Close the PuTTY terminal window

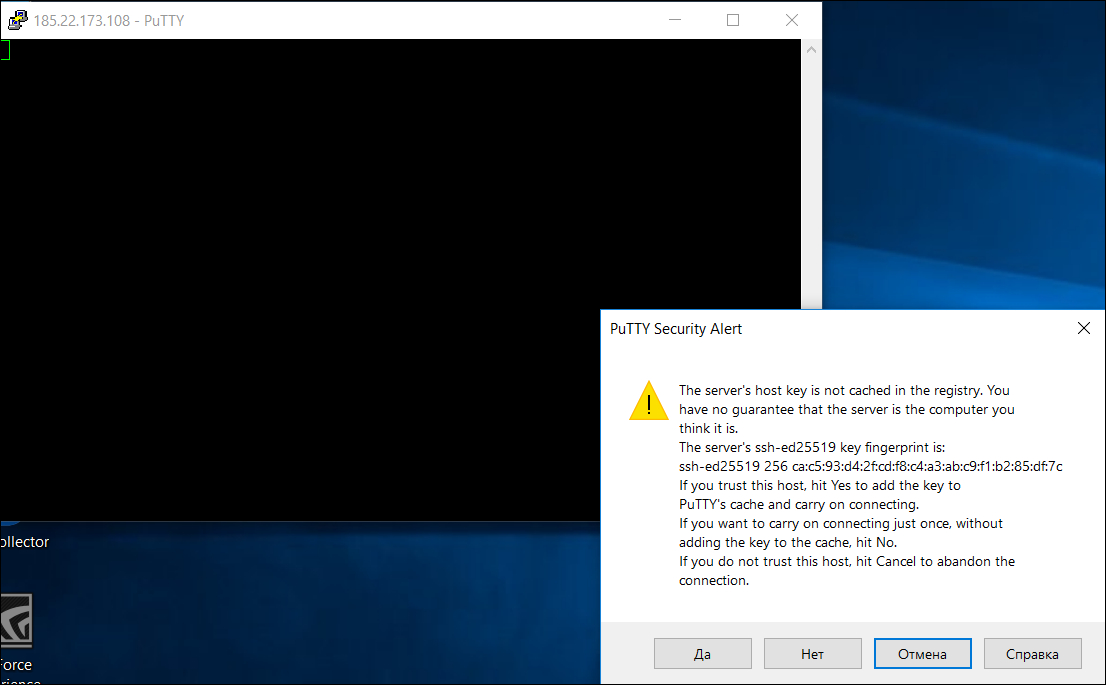pos(791,19)
